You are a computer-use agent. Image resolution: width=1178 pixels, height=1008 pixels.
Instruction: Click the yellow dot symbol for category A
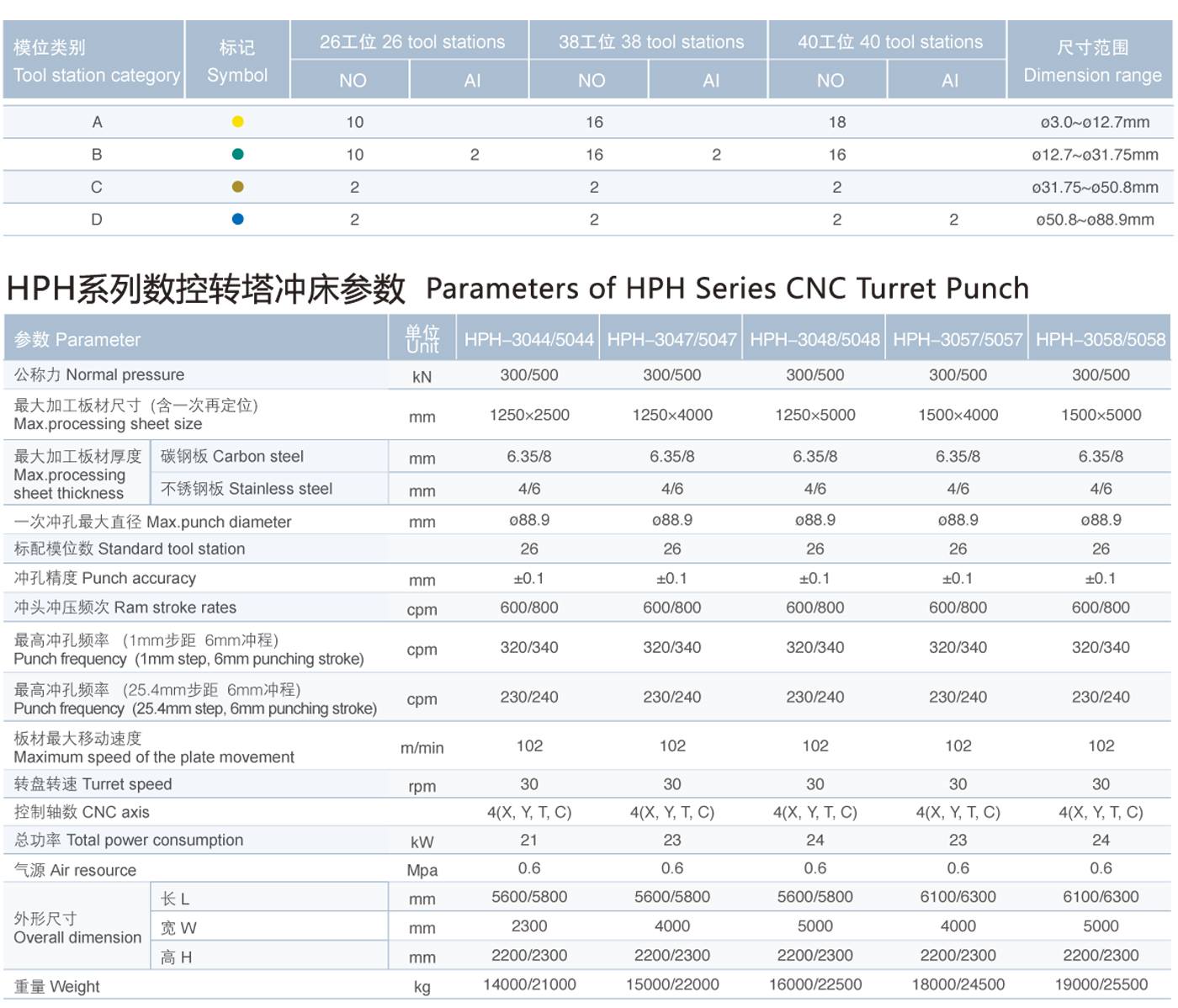pos(237,122)
